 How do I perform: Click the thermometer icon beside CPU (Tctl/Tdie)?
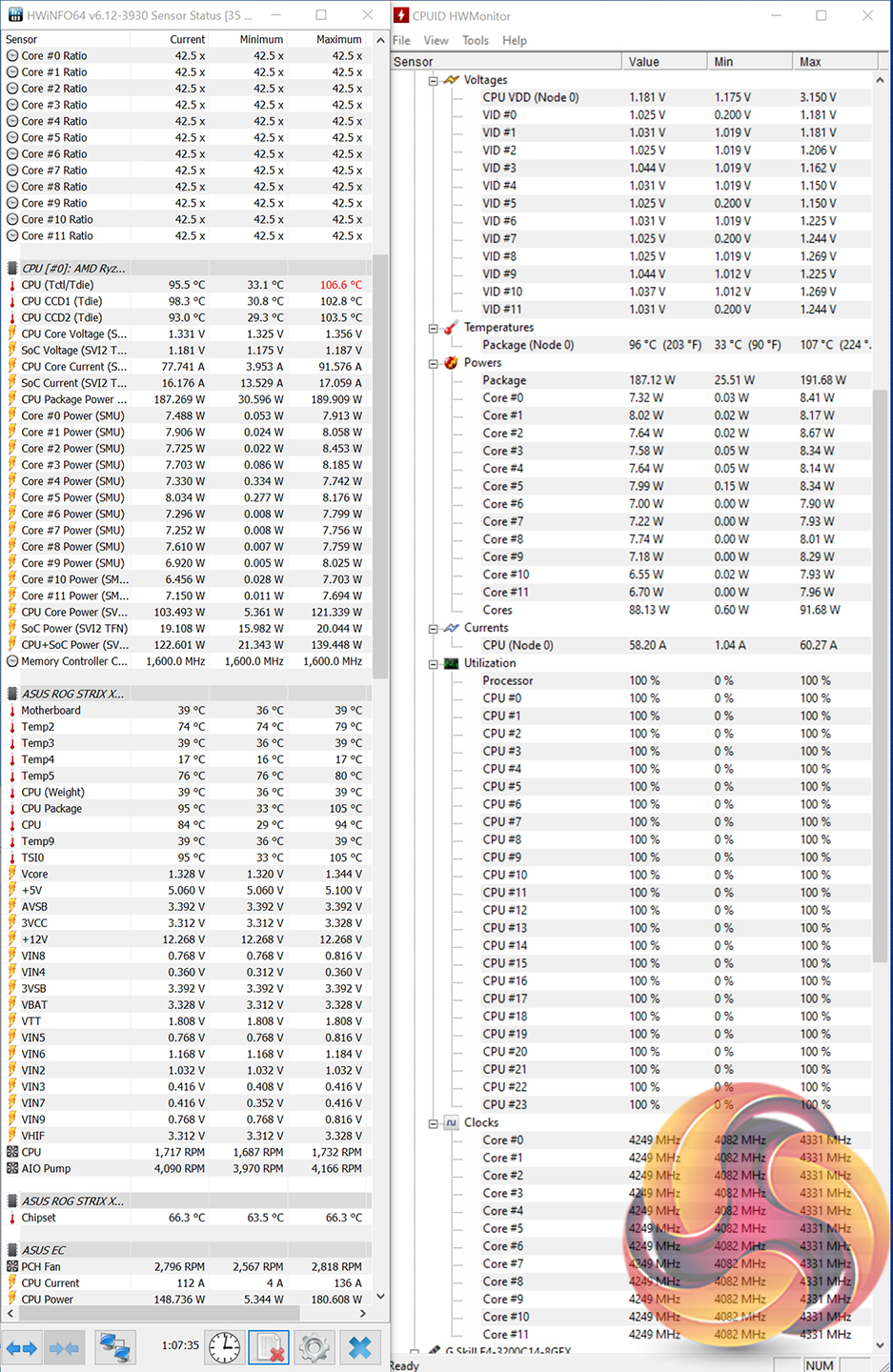(x=12, y=285)
